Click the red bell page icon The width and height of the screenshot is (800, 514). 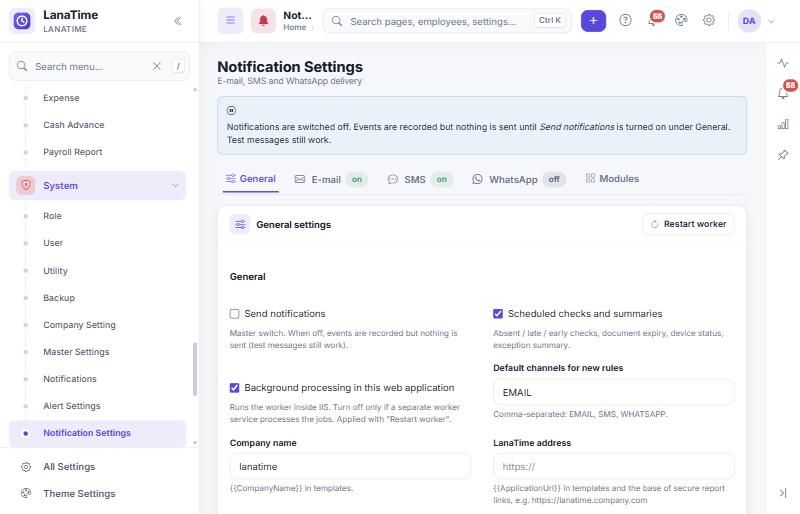(x=263, y=21)
